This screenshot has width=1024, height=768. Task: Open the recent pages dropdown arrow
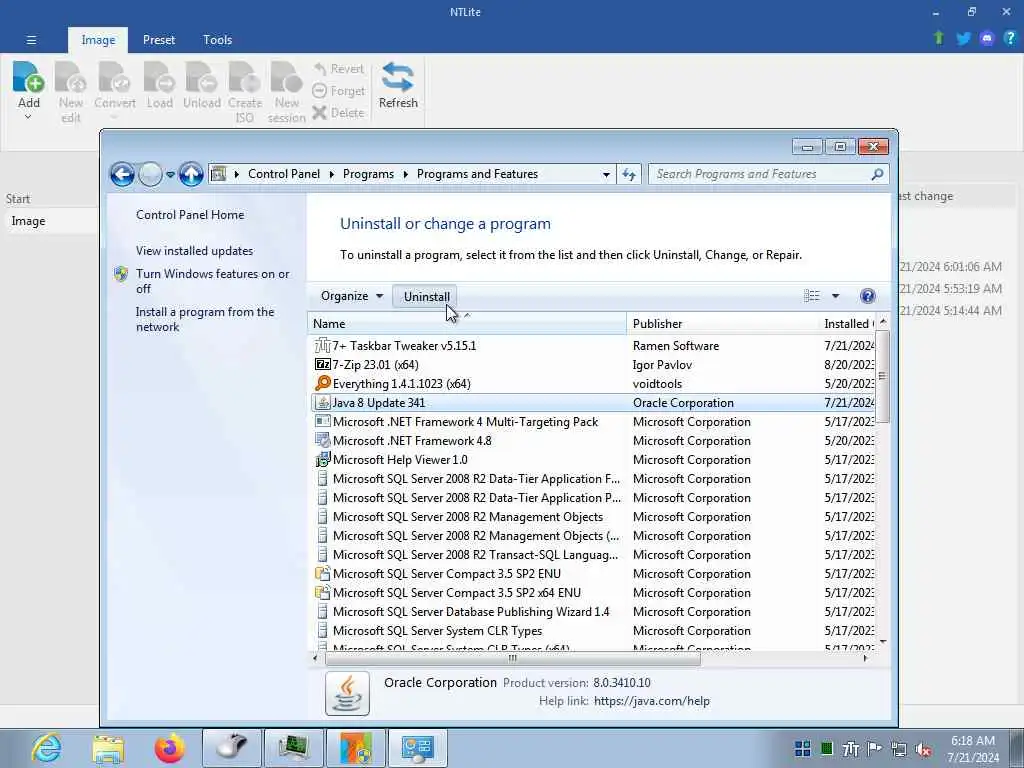[x=170, y=174]
